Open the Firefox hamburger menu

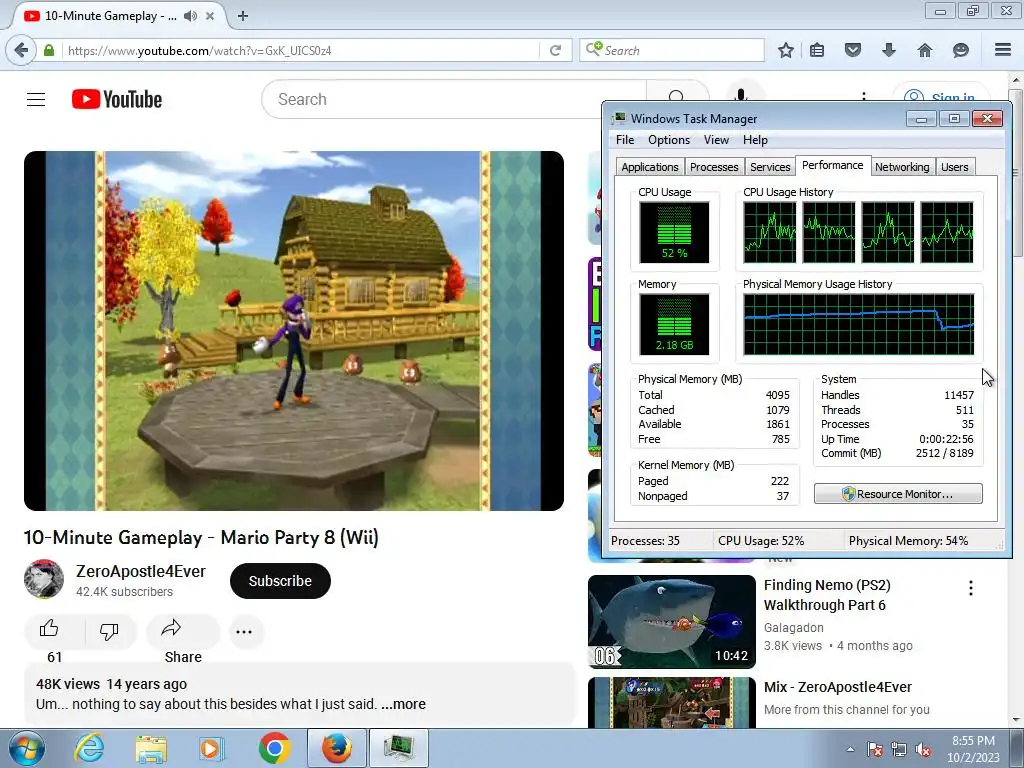1003,50
